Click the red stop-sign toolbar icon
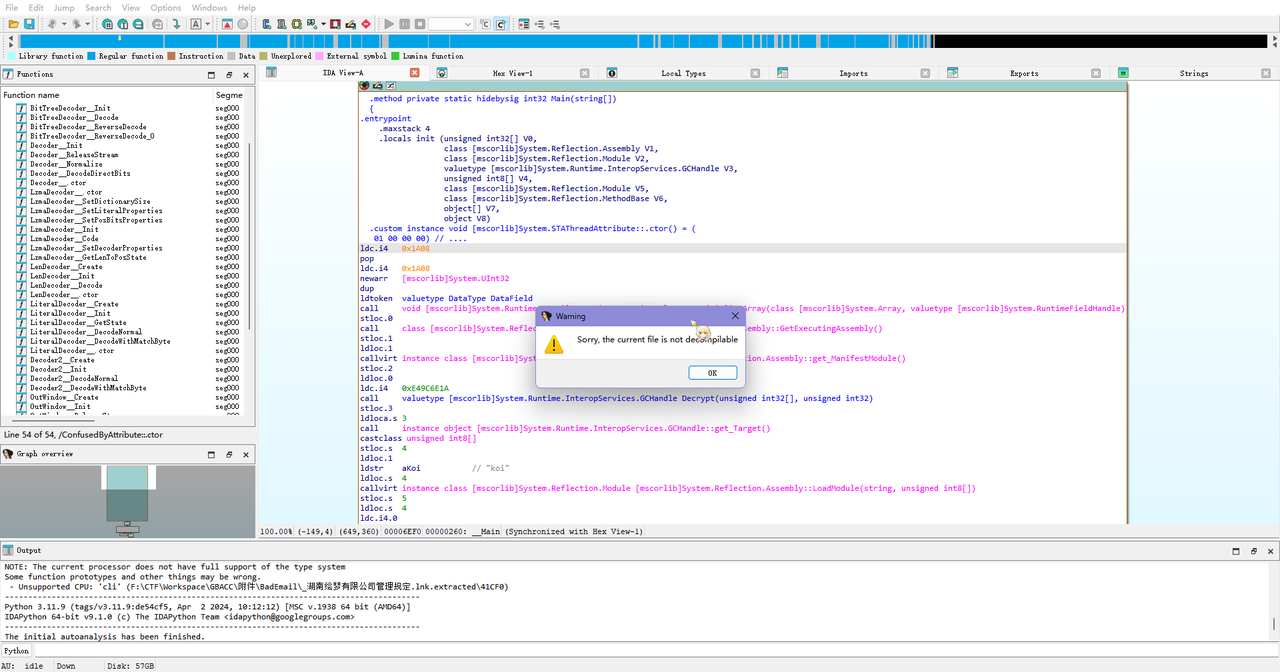Viewport: 1280px width, 672px height. point(366,24)
